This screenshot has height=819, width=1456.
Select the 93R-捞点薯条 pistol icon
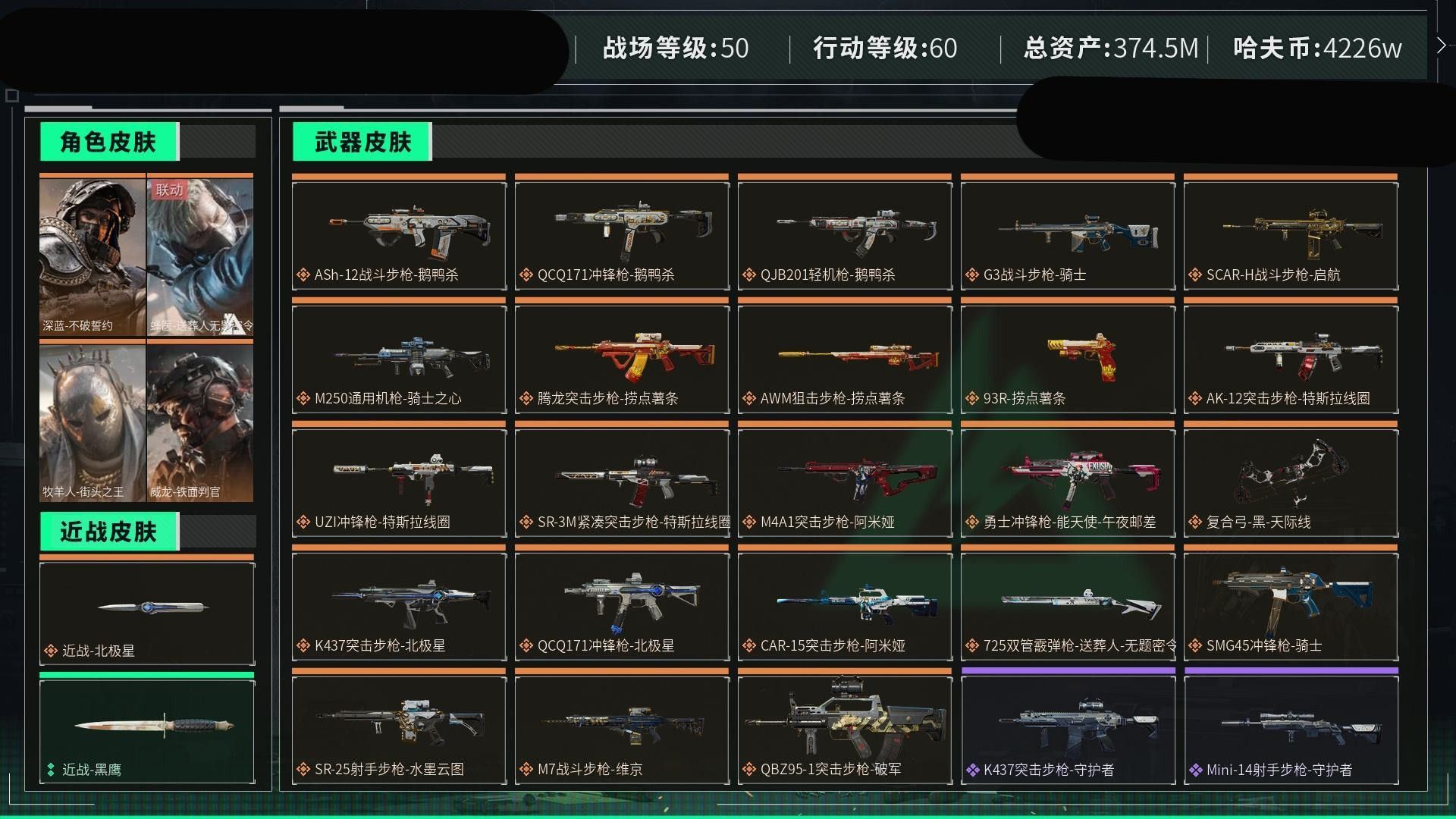click(x=1082, y=356)
